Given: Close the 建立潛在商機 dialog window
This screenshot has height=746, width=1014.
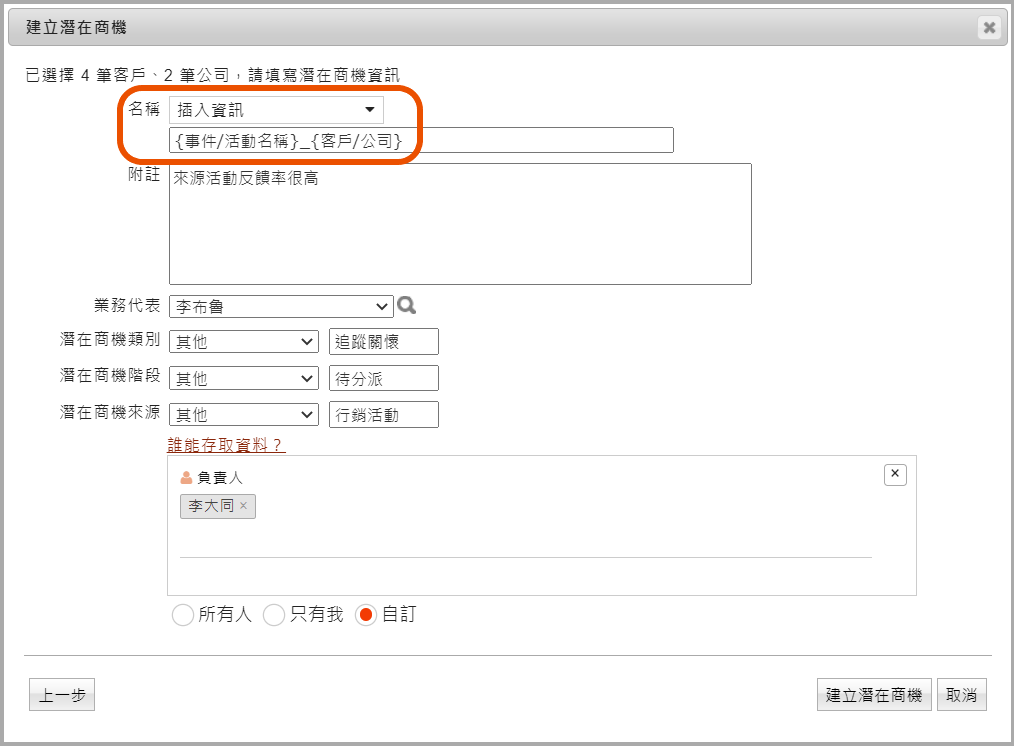Looking at the screenshot, I should pos(989,28).
